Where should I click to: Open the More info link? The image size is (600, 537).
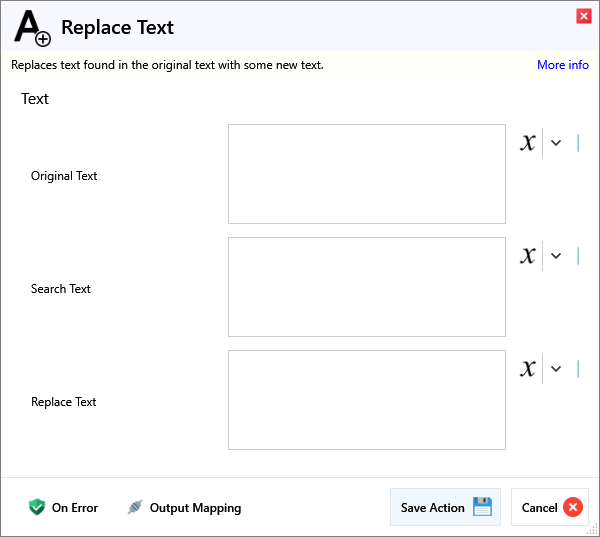click(x=562, y=65)
